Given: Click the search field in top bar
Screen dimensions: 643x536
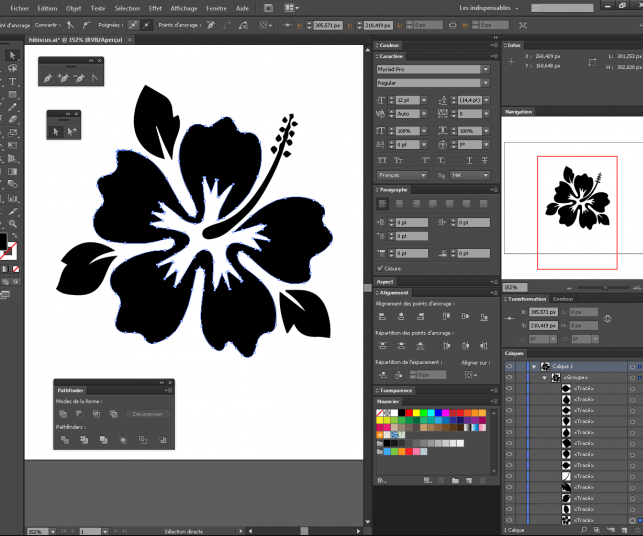Looking at the screenshot, I should coord(562,8).
